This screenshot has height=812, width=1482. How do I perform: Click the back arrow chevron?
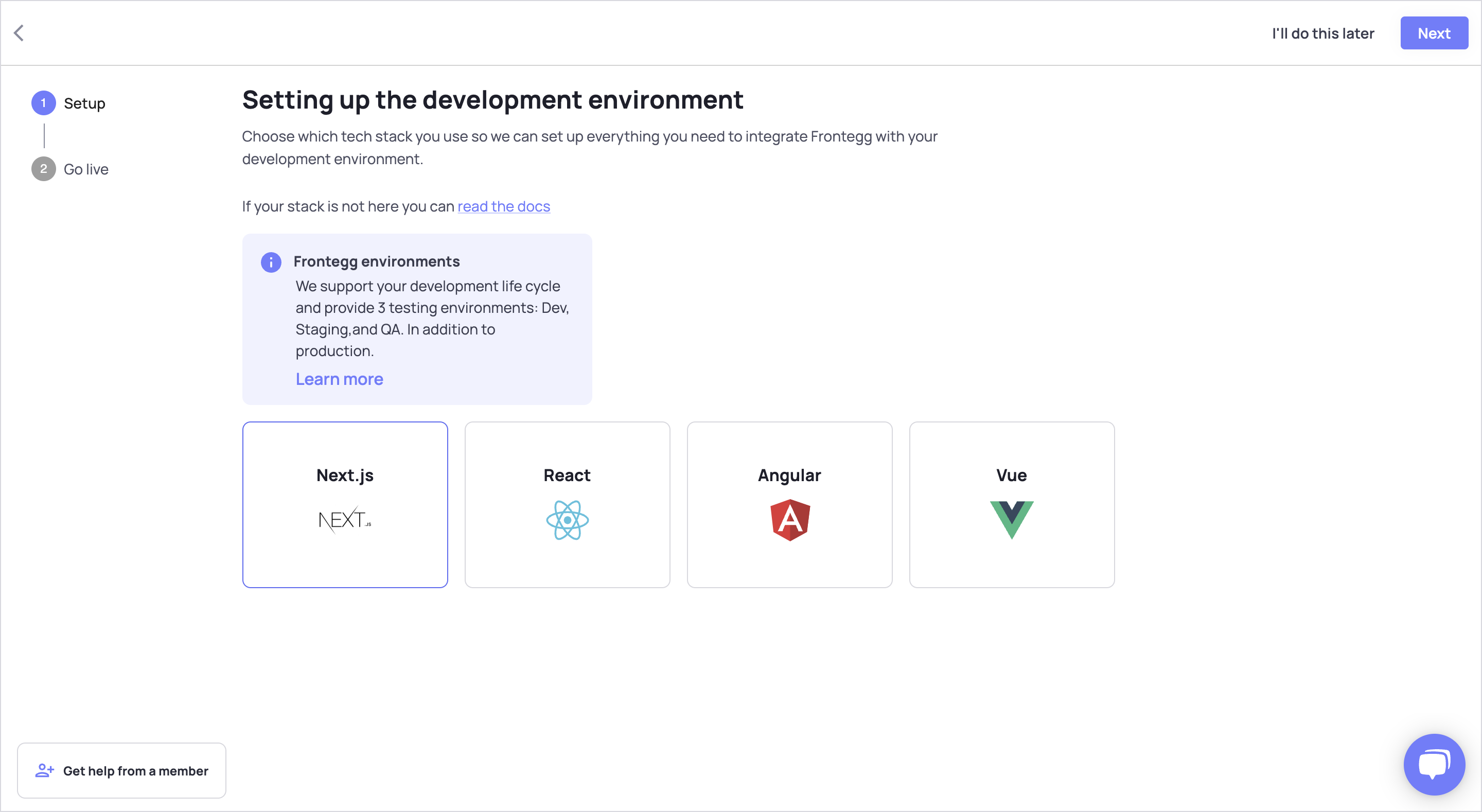(19, 33)
